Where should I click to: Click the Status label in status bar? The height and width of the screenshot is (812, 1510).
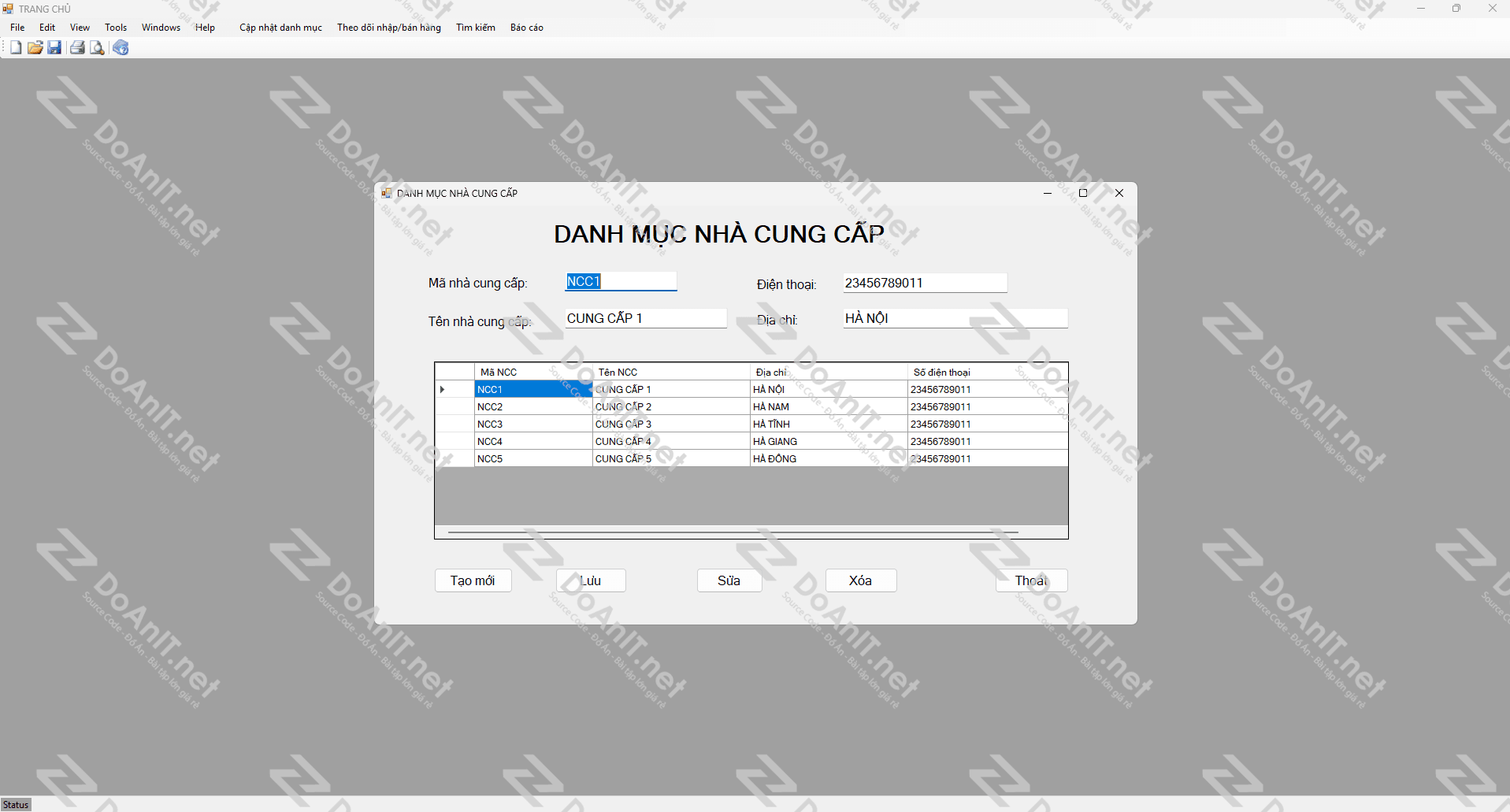[16, 805]
